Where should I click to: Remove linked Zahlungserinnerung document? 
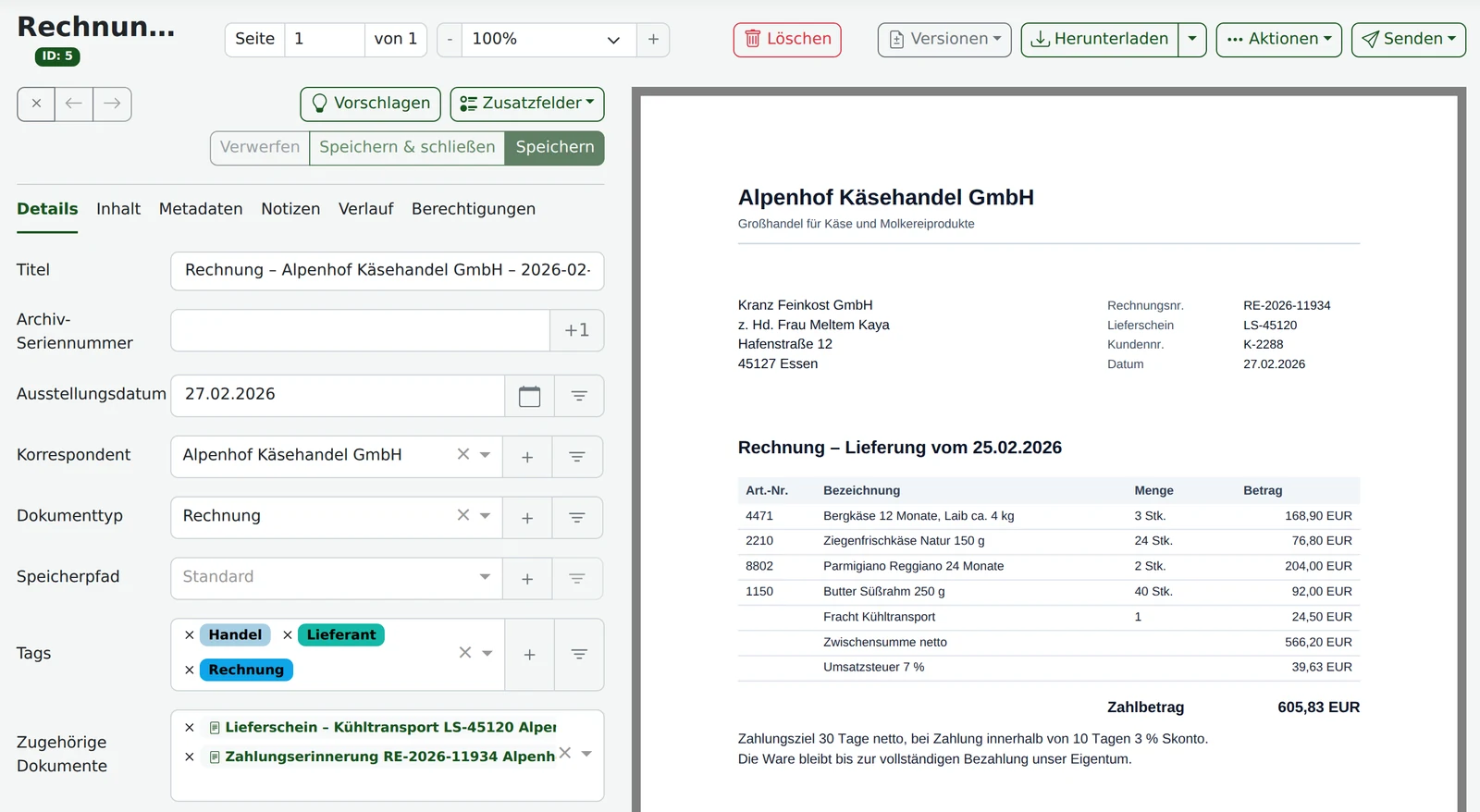(190, 757)
